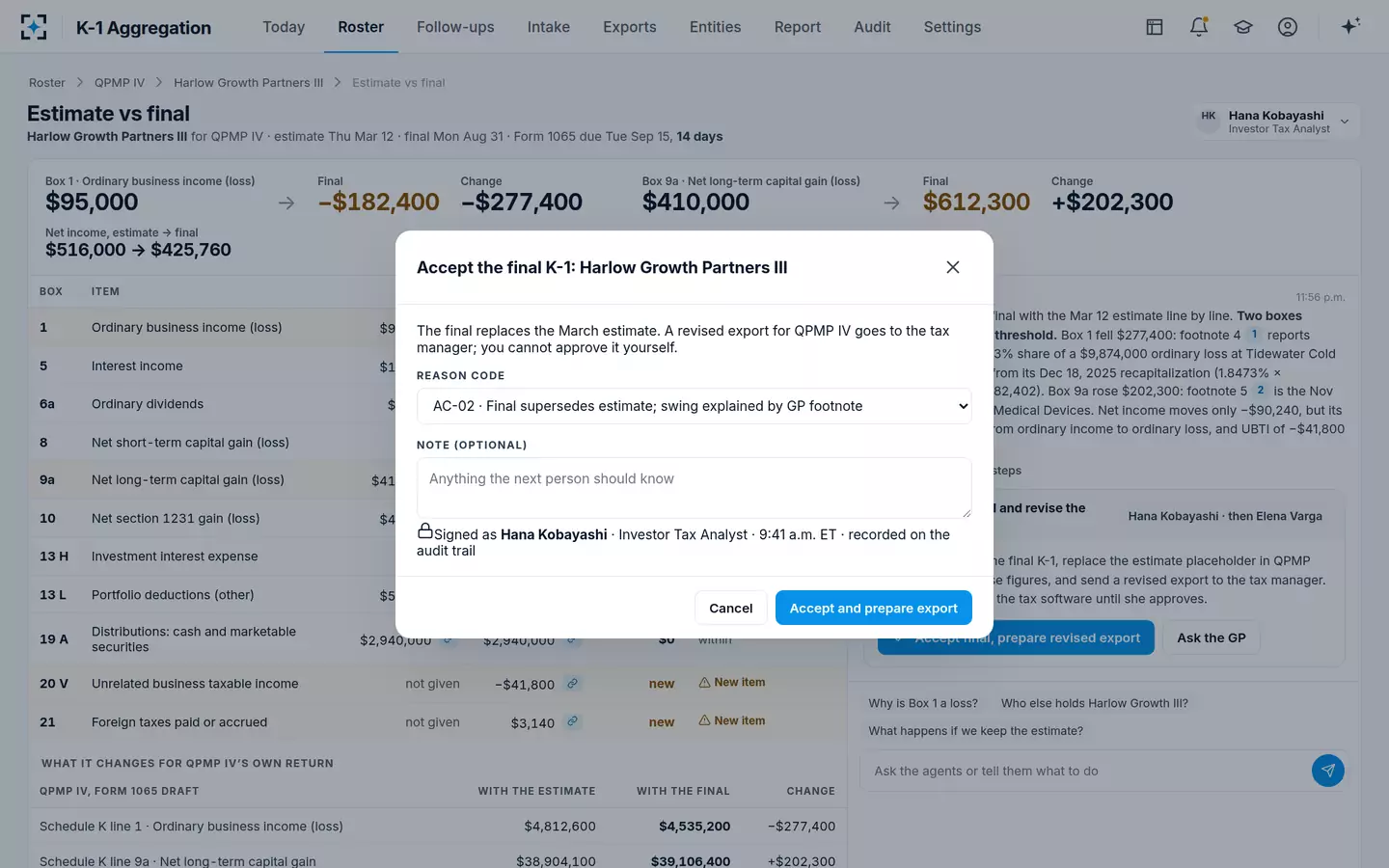
Task: Open the notifications bell
Action: 1199,27
